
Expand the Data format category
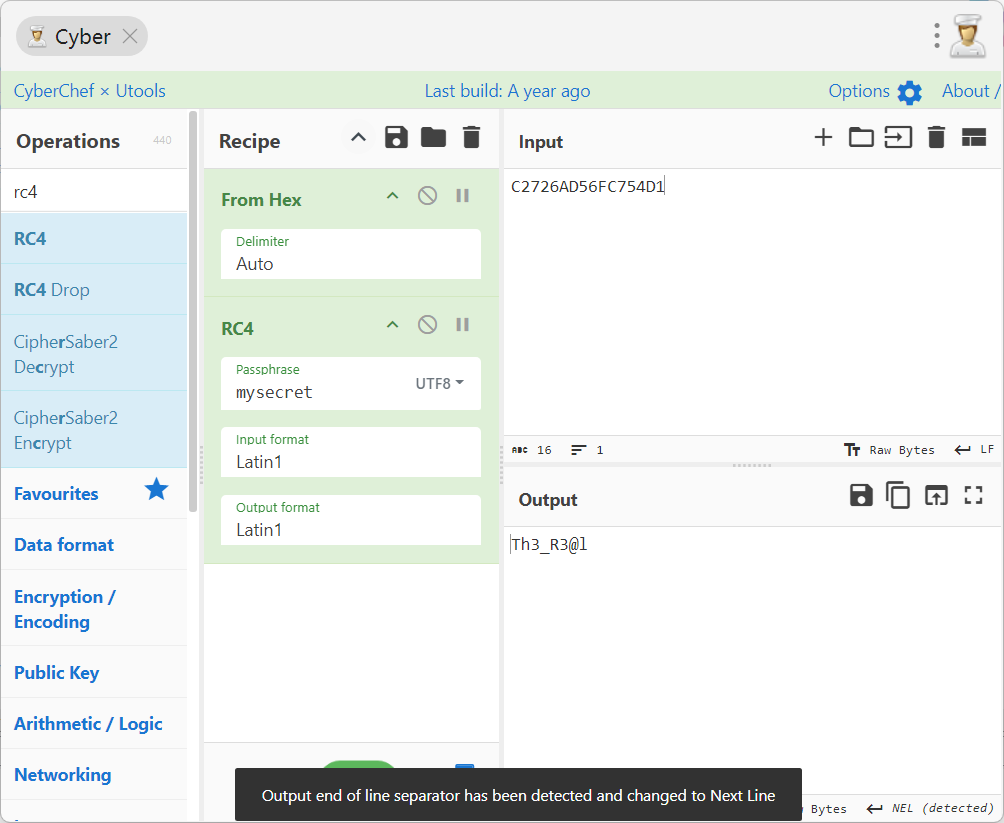(x=94, y=545)
